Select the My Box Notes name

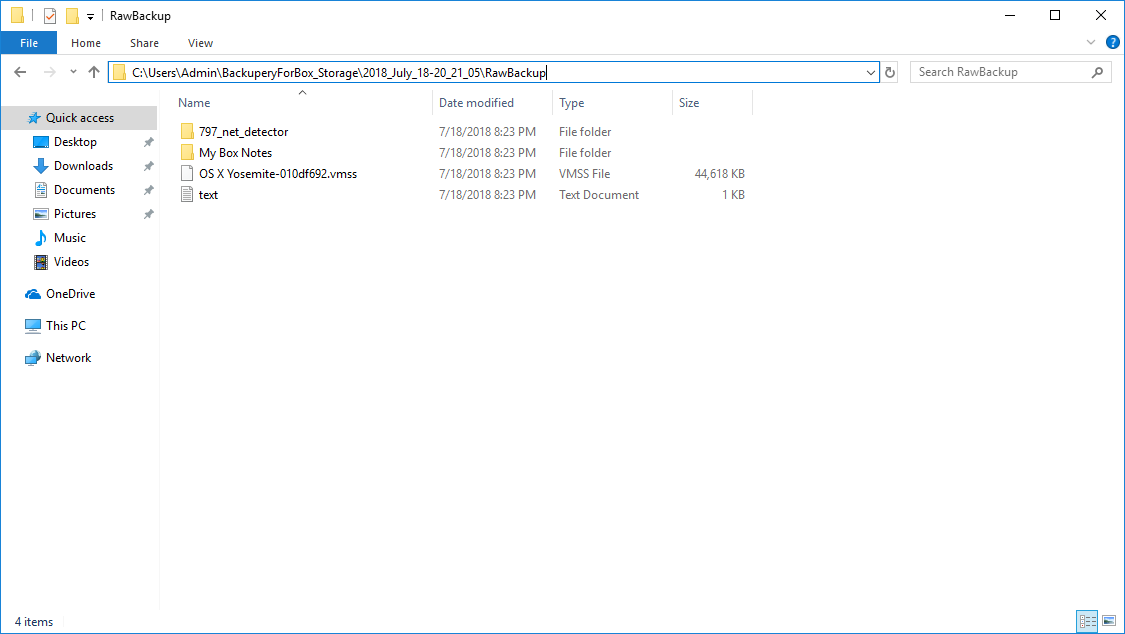tap(235, 153)
